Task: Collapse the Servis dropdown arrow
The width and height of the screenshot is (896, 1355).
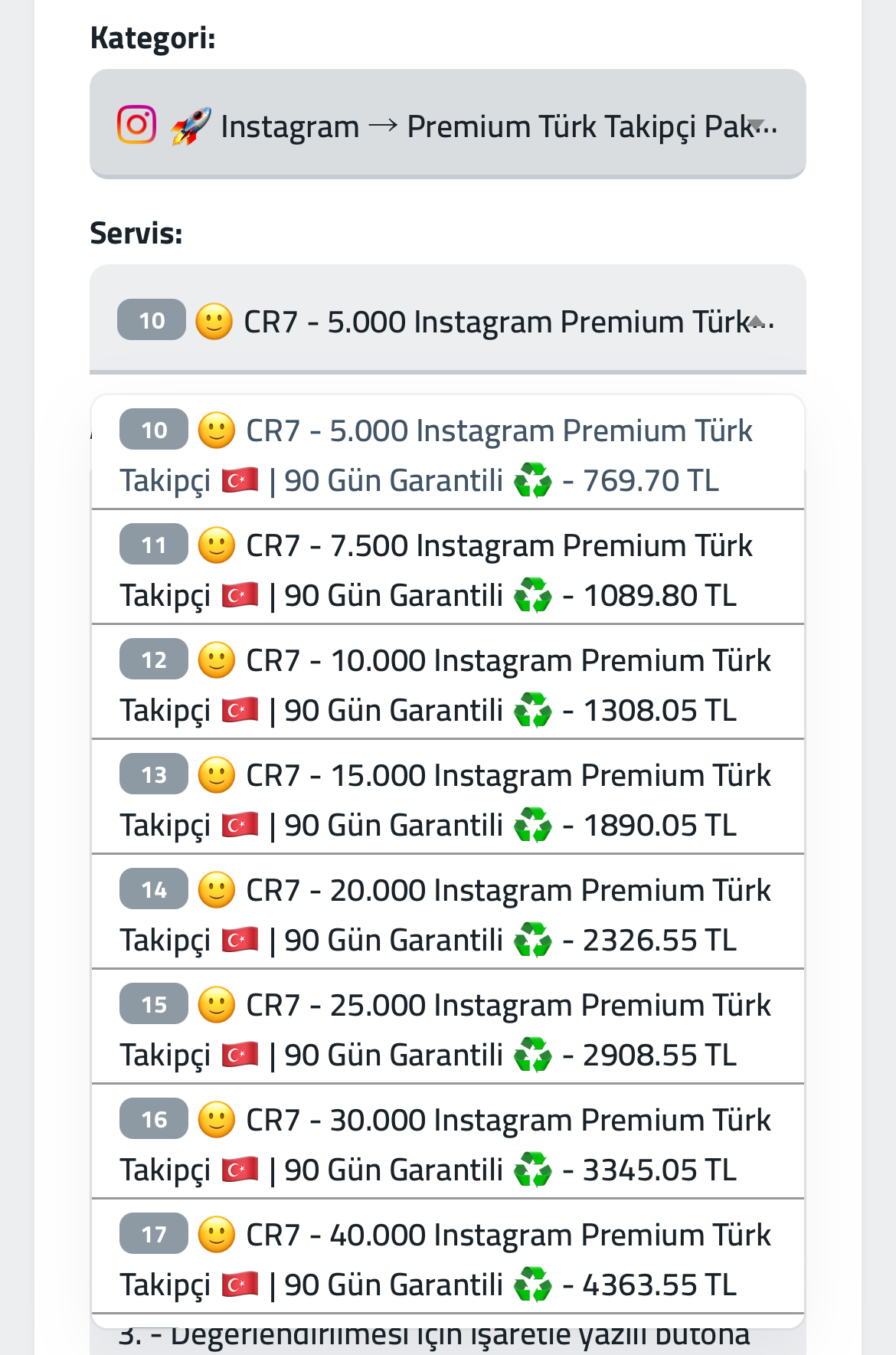Action: (756, 320)
